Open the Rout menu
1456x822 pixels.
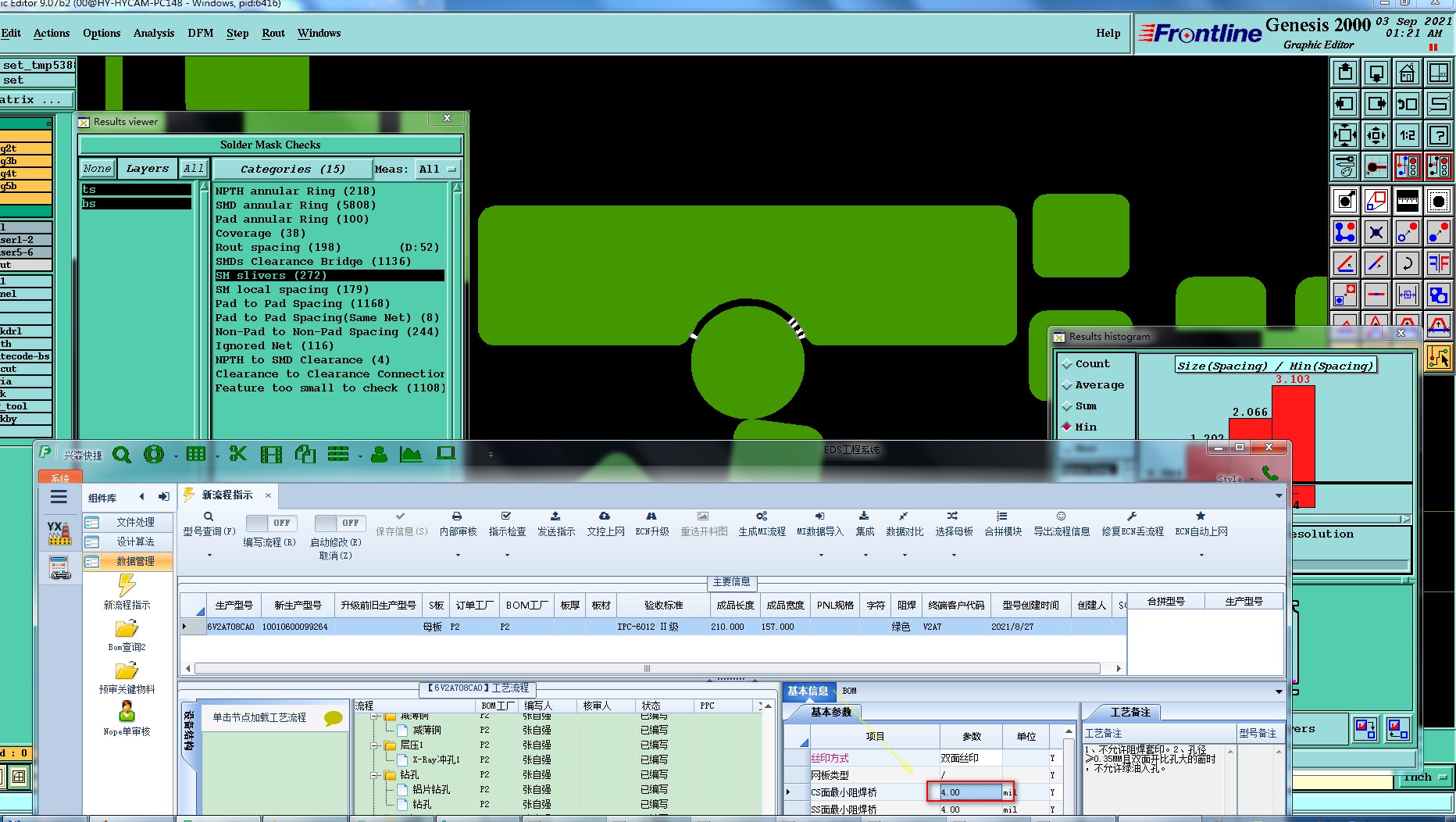click(x=273, y=33)
